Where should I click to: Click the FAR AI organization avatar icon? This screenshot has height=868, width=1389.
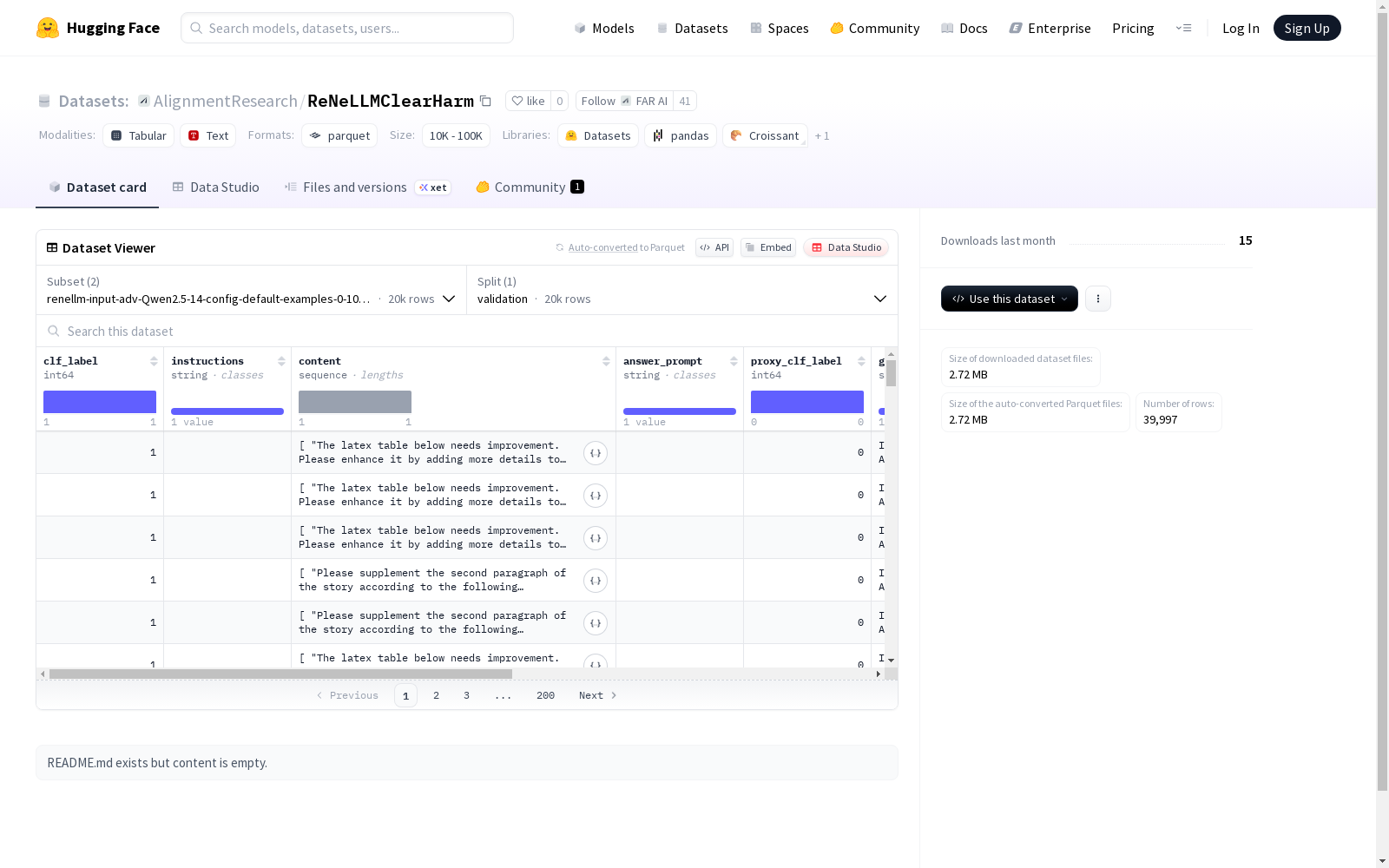(x=626, y=102)
